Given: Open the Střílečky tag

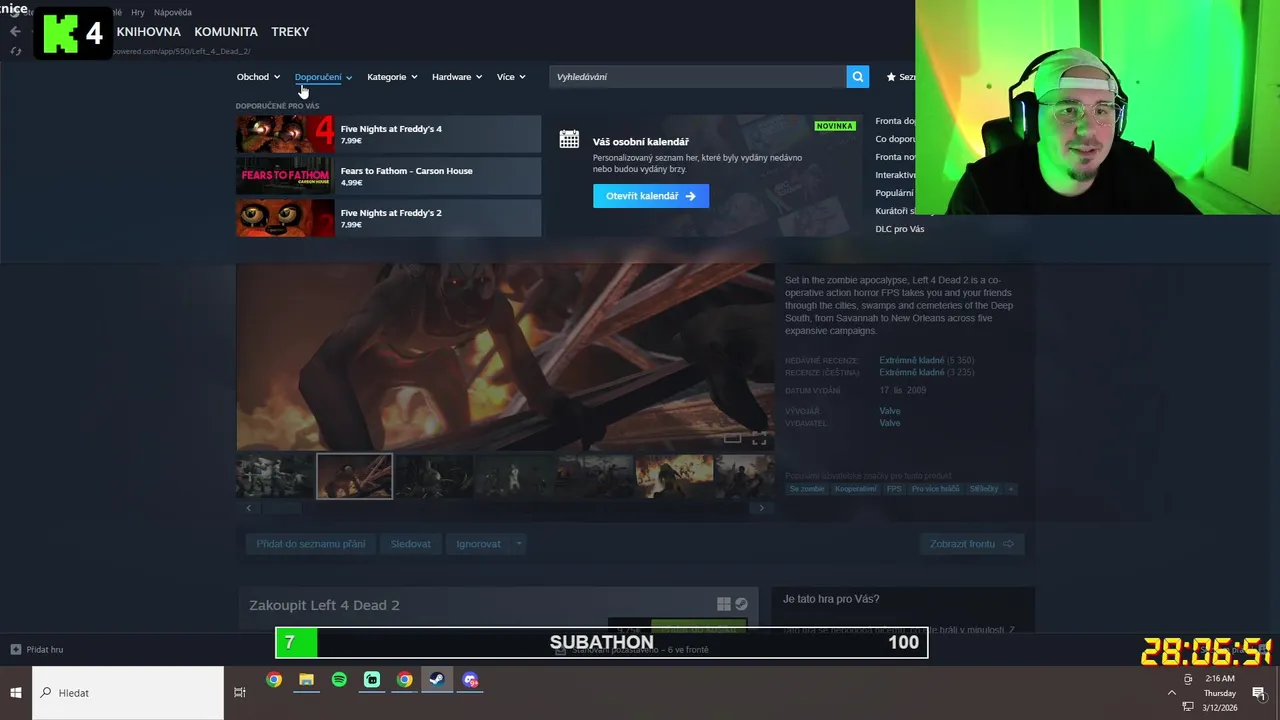Looking at the screenshot, I should [x=984, y=489].
